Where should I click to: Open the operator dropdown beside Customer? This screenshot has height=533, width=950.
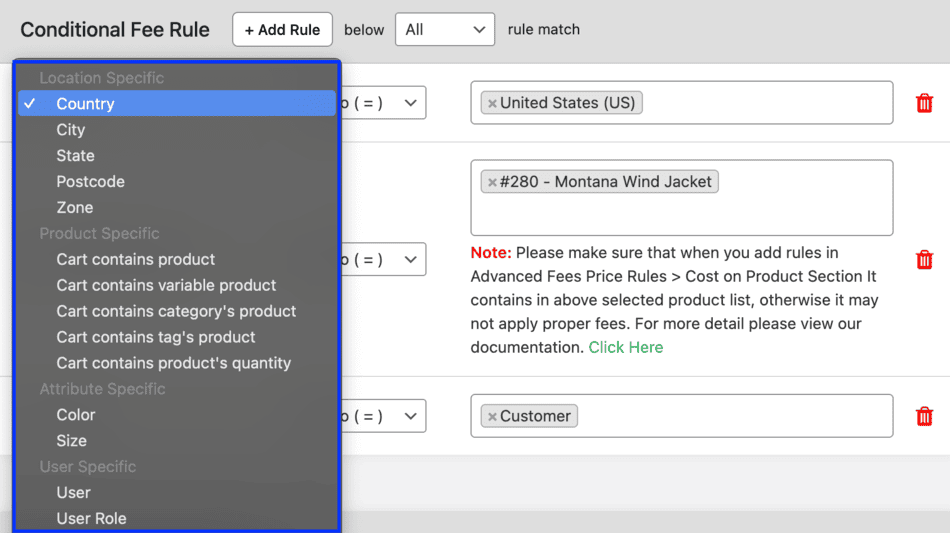(x=384, y=416)
